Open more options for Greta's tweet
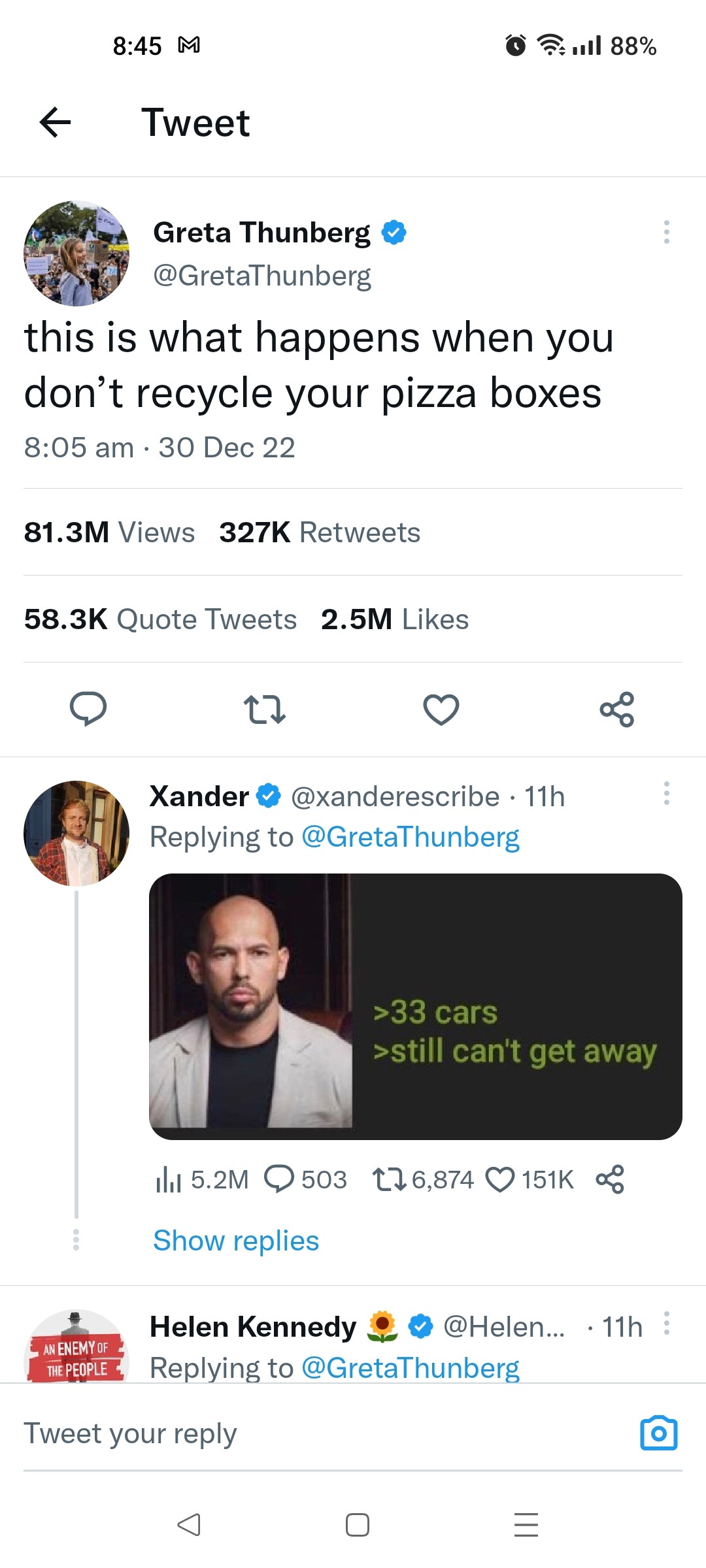Image resolution: width=706 pixels, height=1568 pixels. pos(666,232)
